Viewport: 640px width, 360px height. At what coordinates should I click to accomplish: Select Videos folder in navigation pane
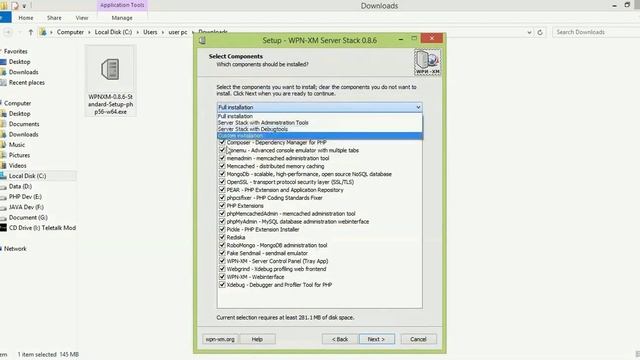(18, 166)
